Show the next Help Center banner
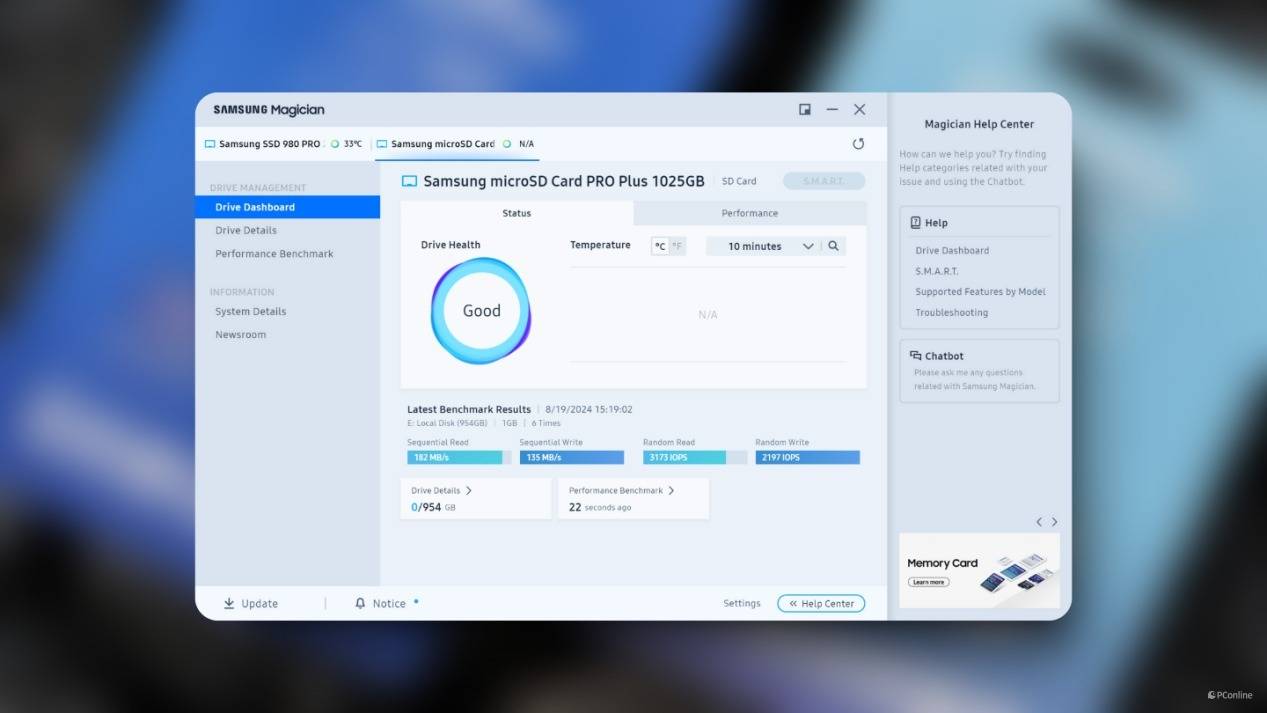 pyautogui.click(x=1054, y=522)
